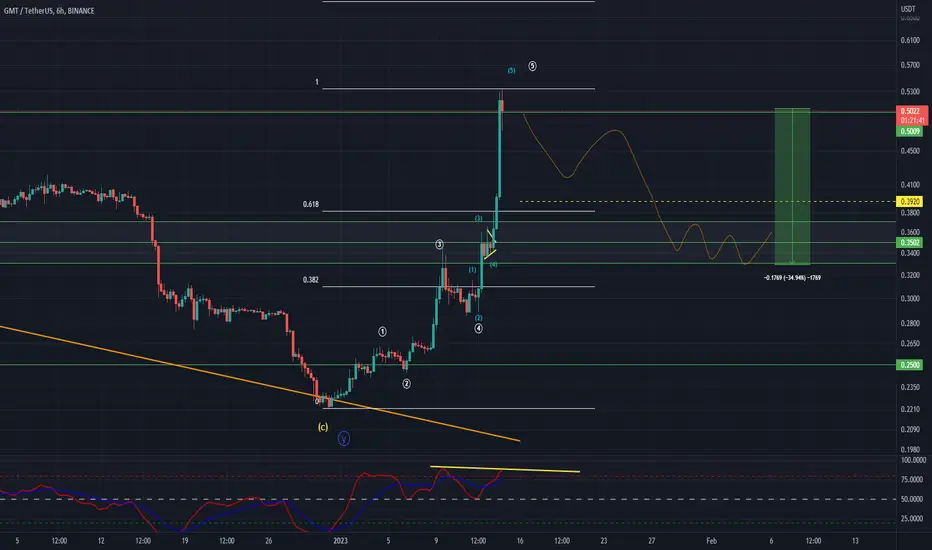Click 75.0000 on the oscillator scale
Viewport: 932px width, 550px height.
[x=912, y=479]
